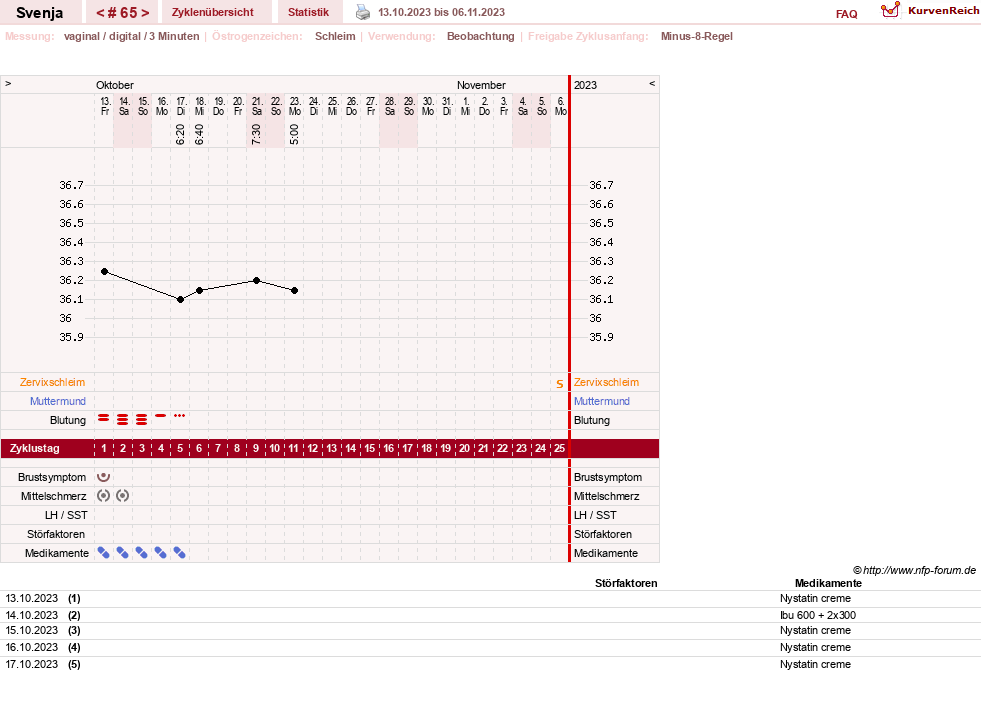The width and height of the screenshot is (981, 702).
Task: Click the KurvenReich logo icon
Action: [890, 10]
